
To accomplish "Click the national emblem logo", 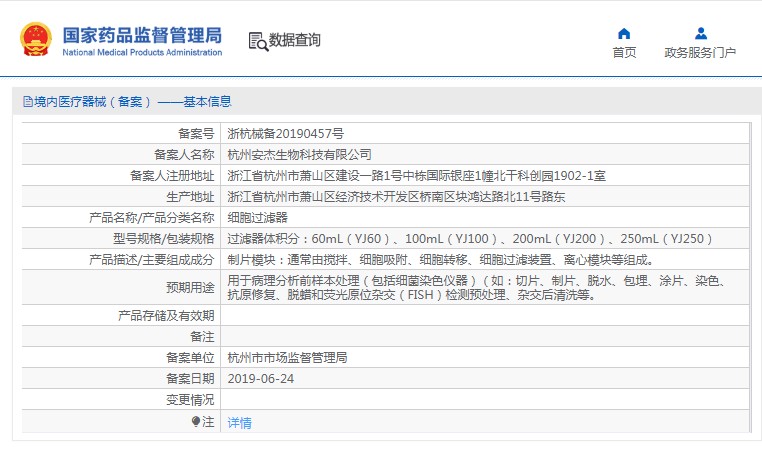I will pos(35,40).
